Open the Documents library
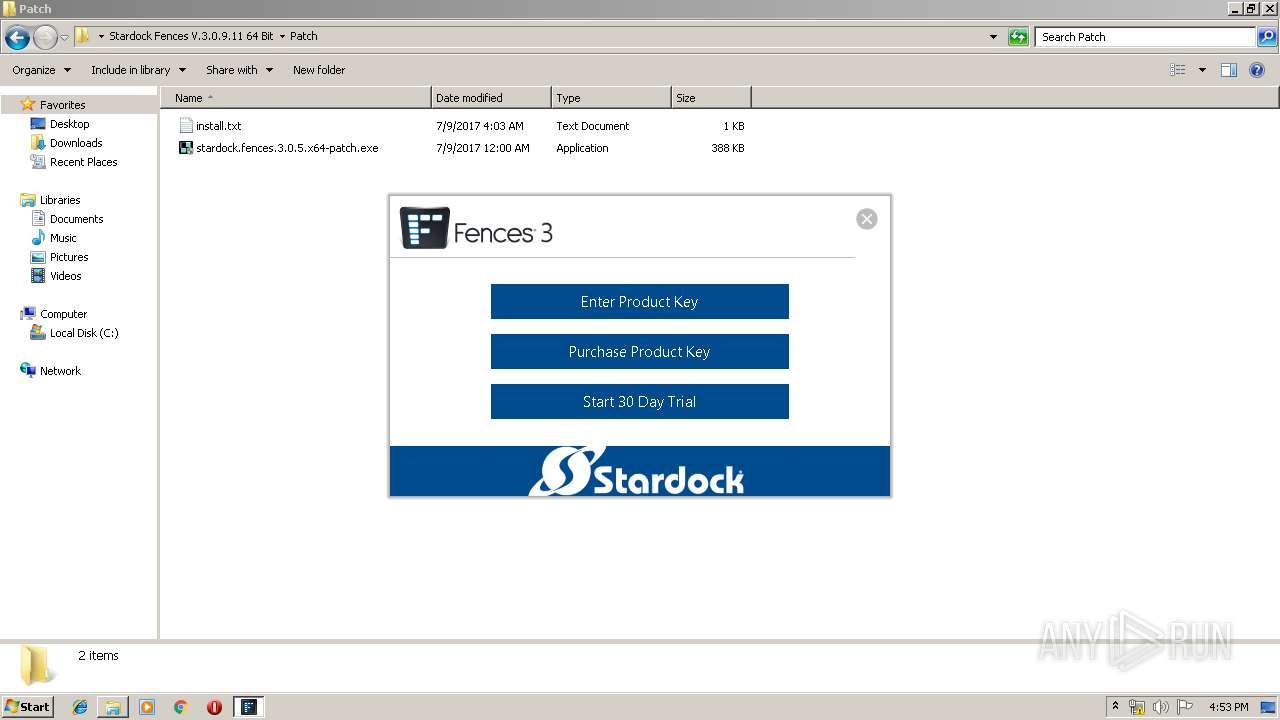Screen dimensions: 1280x720 click(x=76, y=219)
